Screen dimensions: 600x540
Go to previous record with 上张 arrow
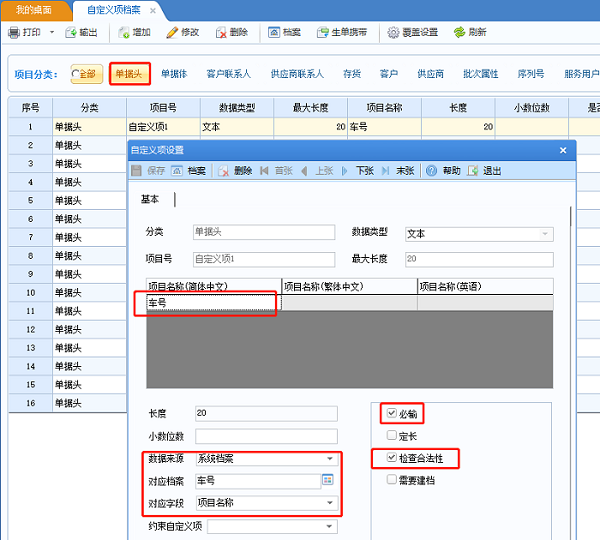[305, 171]
